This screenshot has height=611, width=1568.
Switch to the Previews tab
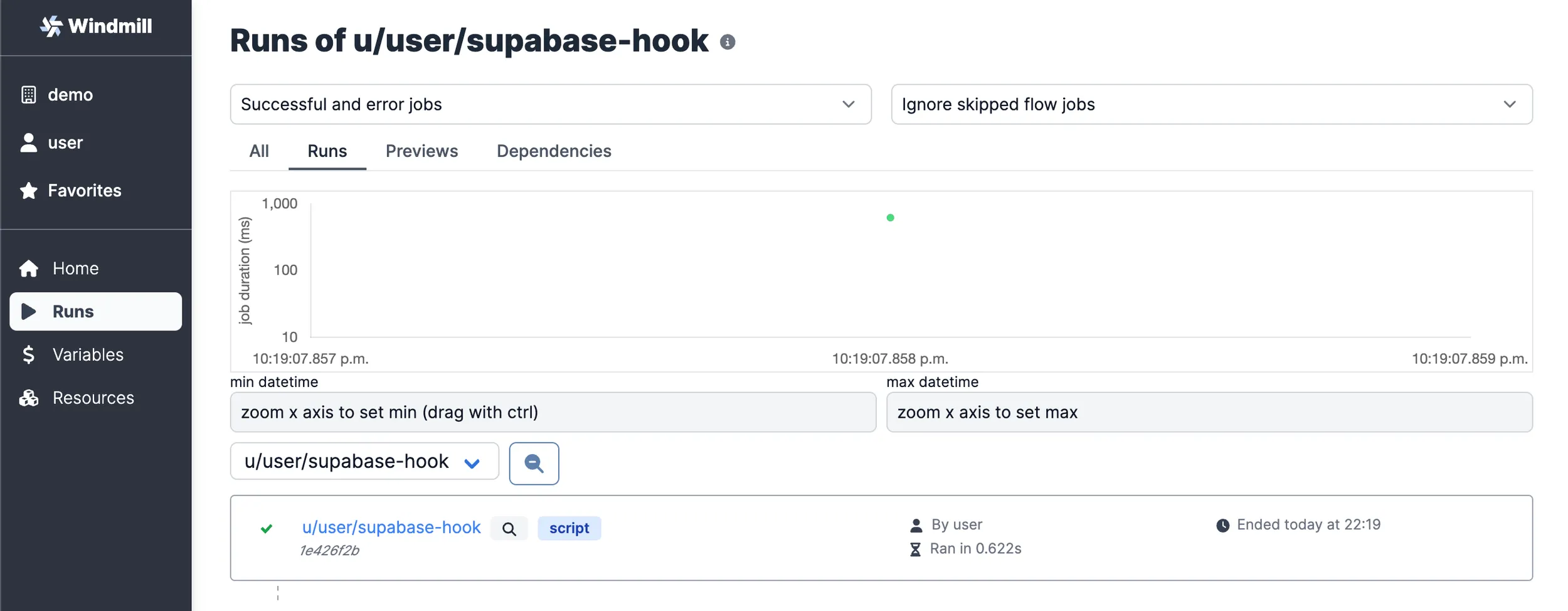tap(421, 151)
